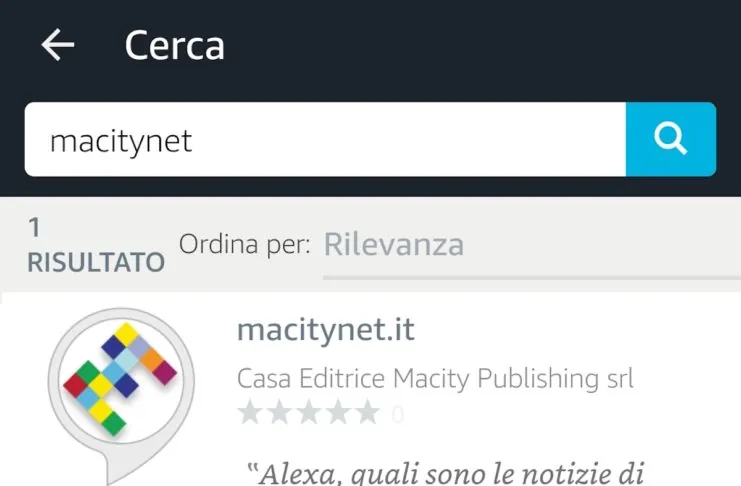Choose the fifth rating star
This screenshot has height=486, width=741.
coord(367,412)
